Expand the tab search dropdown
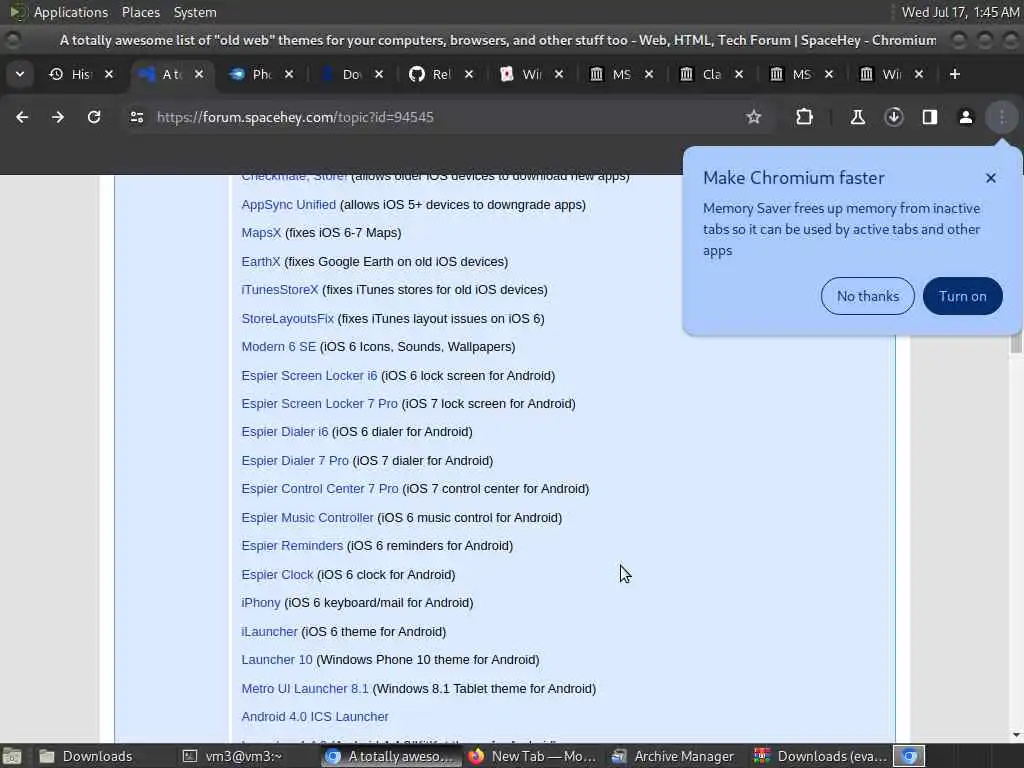The width and height of the screenshot is (1024, 768). pyautogui.click(x=20, y=74)
